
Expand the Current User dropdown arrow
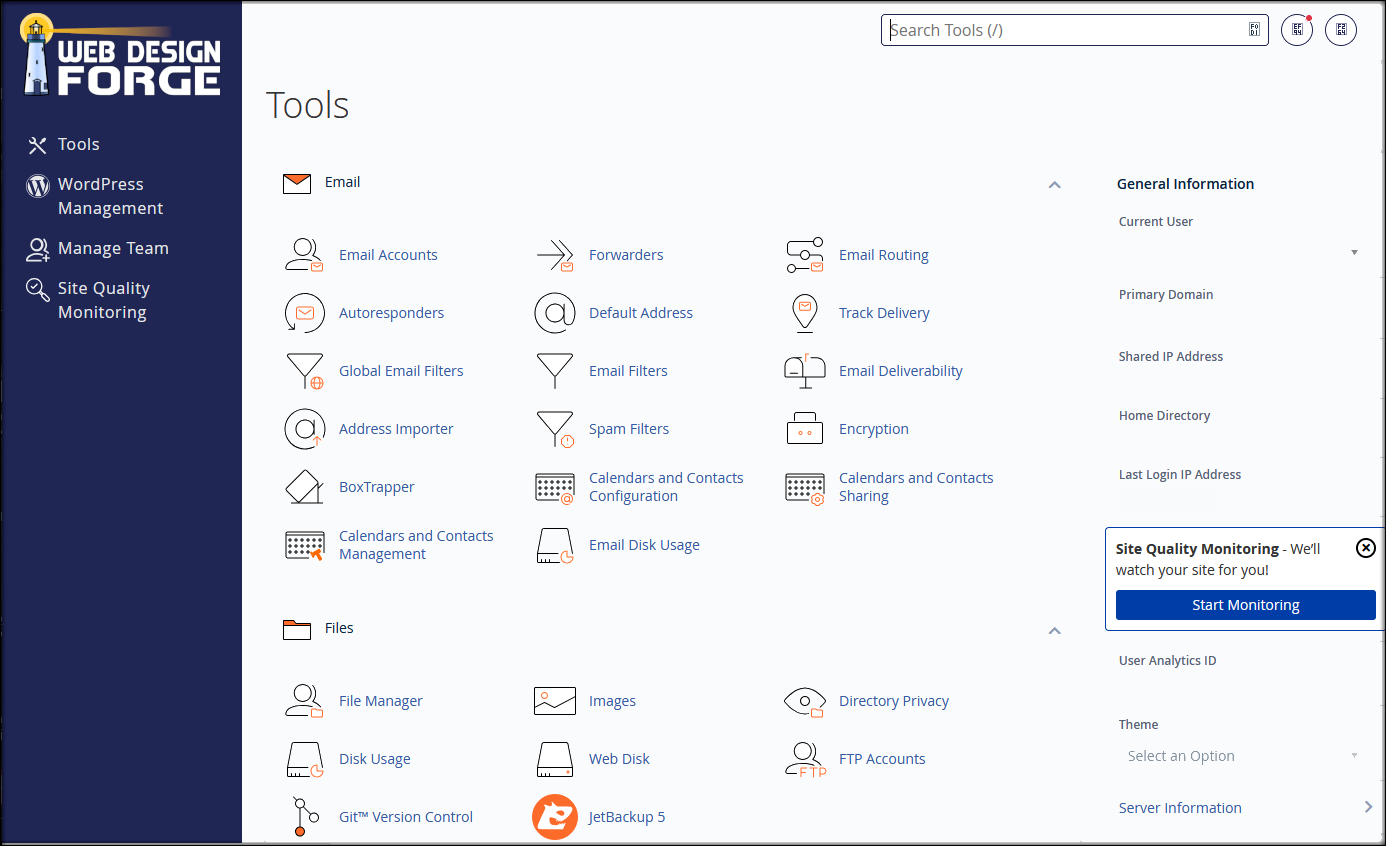pyautogui.click(x=1354, y=252)
